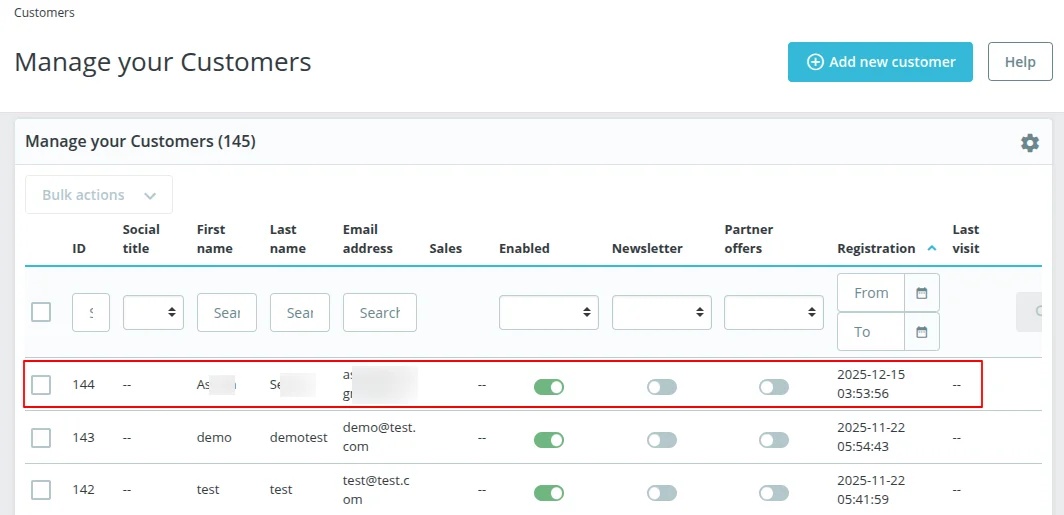Sort by the Email address column header
This screenshot has height=515, width=1064.
coord(367,239)
